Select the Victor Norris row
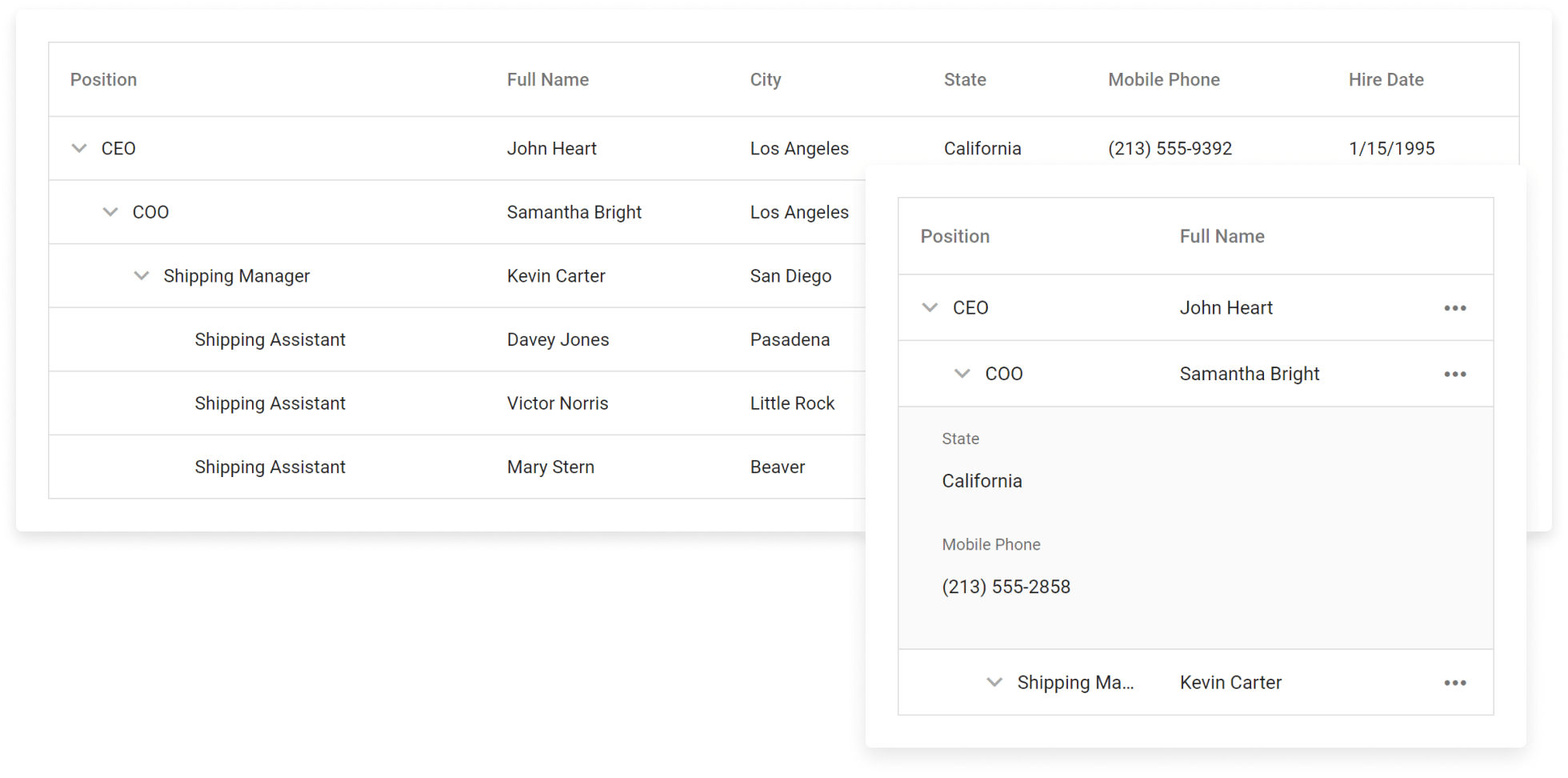 pos(558,403)
